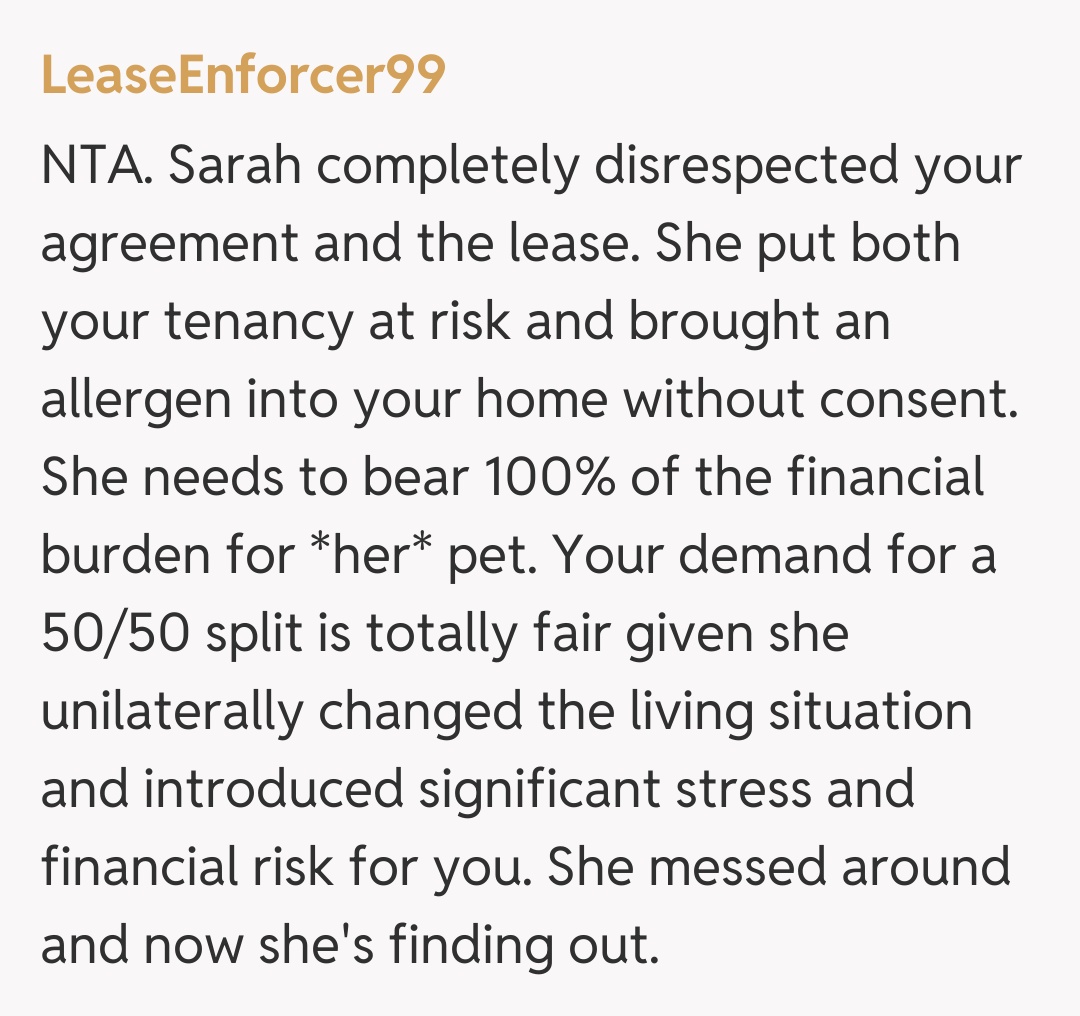Click the word "burden" in the comment
Screen dimensions: 1080x1016
125,555
